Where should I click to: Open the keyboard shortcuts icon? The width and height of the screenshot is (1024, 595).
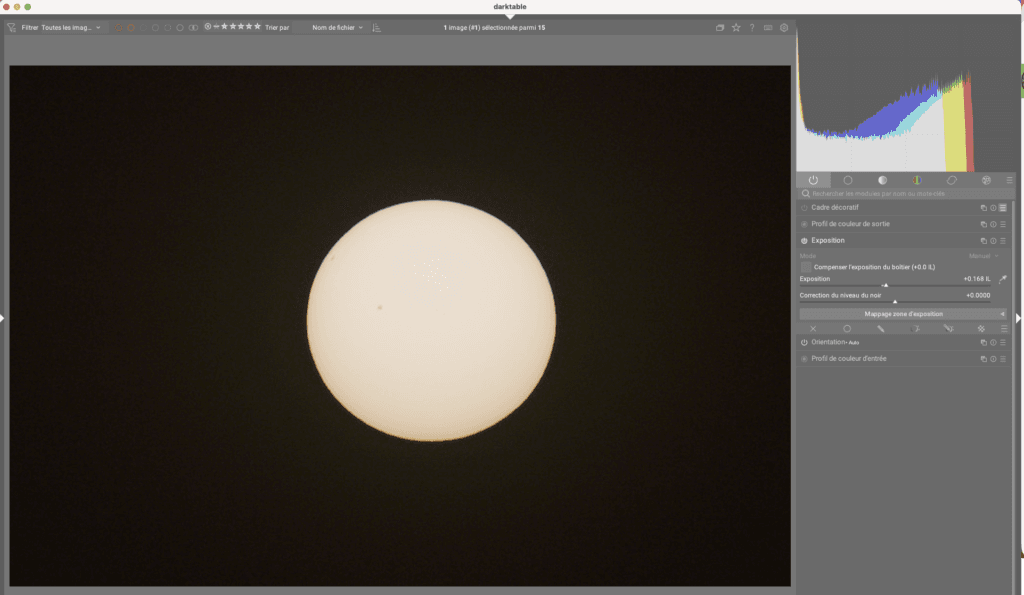768,27
